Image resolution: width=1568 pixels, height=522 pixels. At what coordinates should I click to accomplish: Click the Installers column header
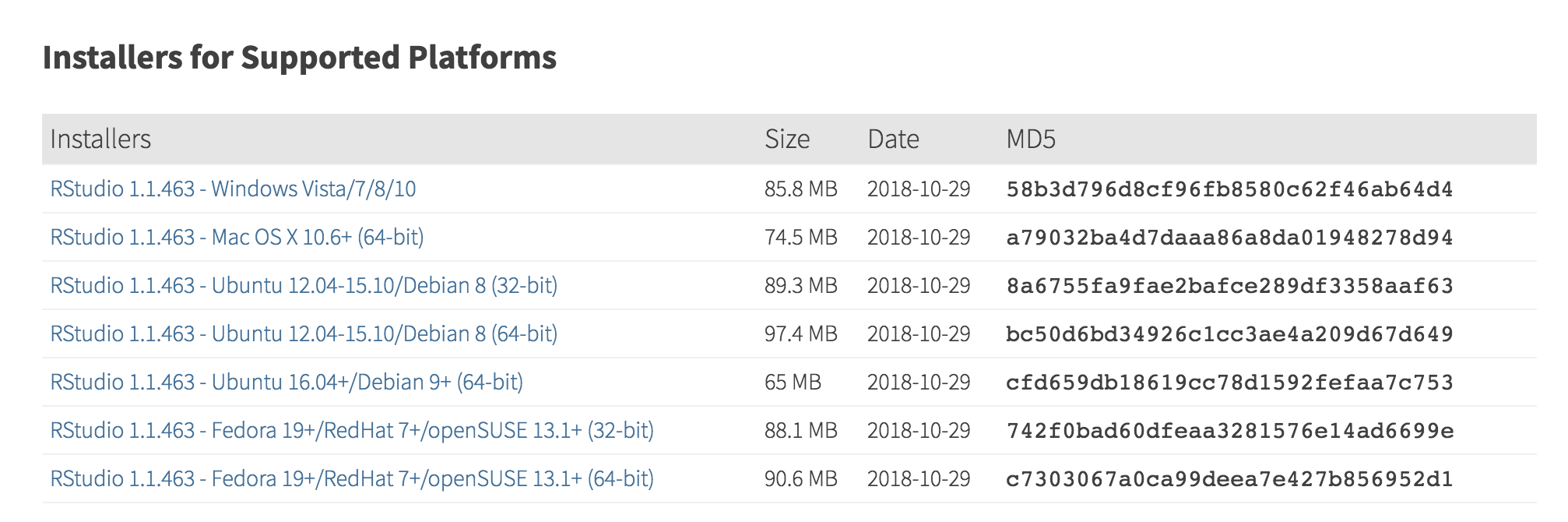coord(100,139)
